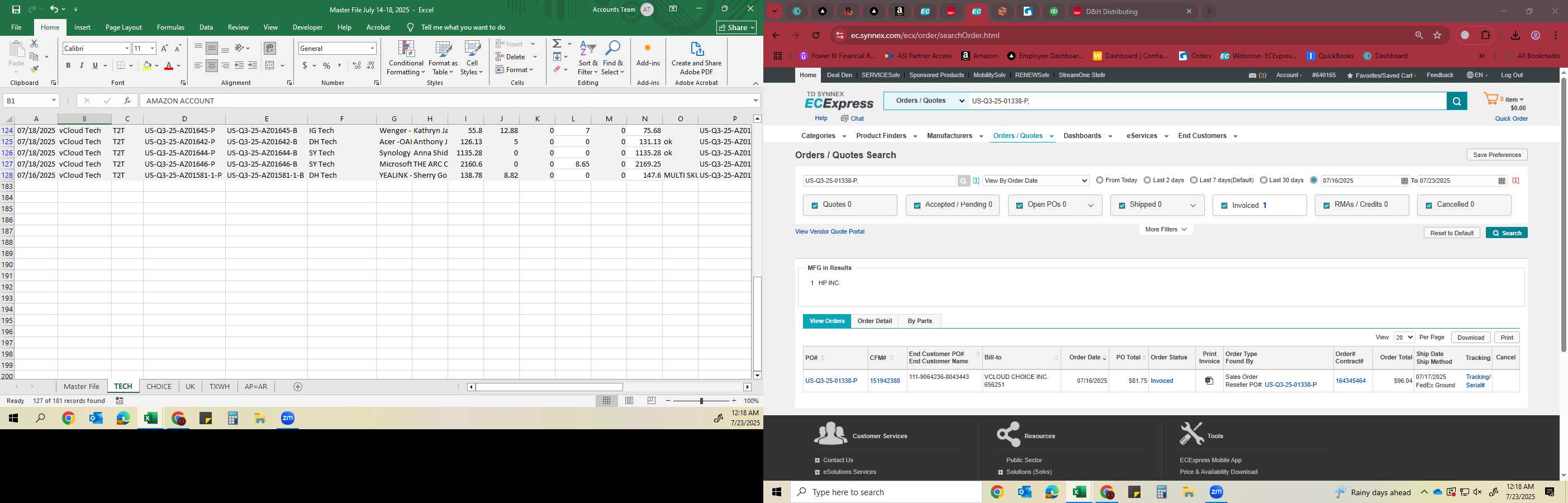Toggle Italic formatting in Excel ribbon

82,66
